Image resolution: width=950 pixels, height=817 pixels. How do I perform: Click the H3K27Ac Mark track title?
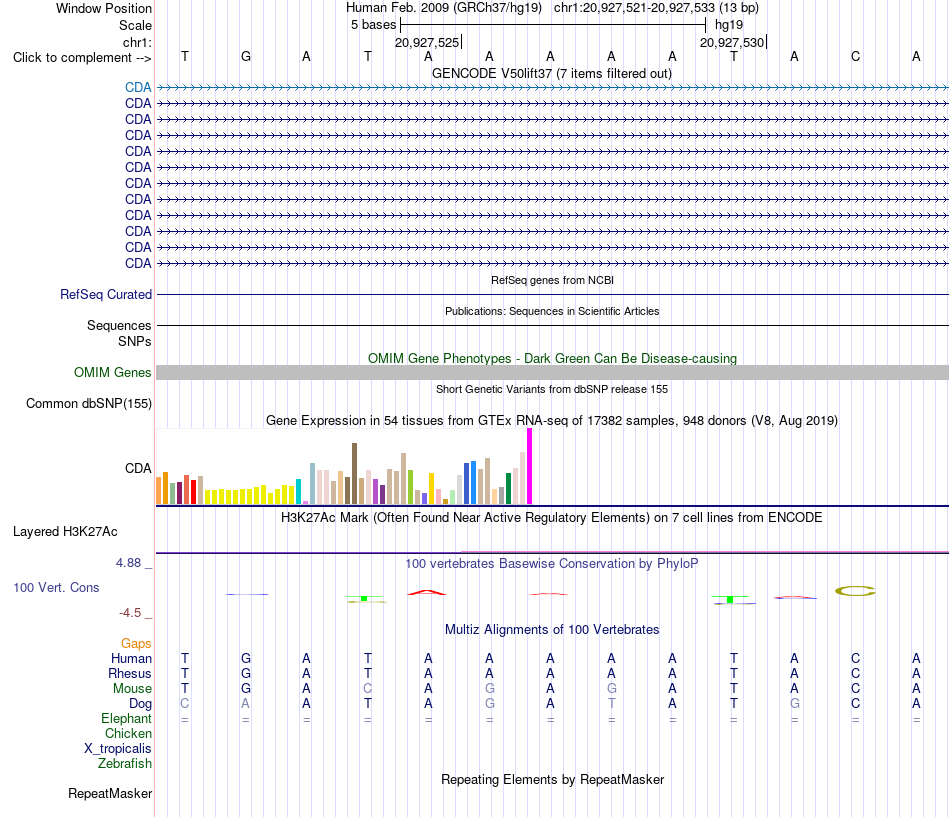[x=551, y=518]
